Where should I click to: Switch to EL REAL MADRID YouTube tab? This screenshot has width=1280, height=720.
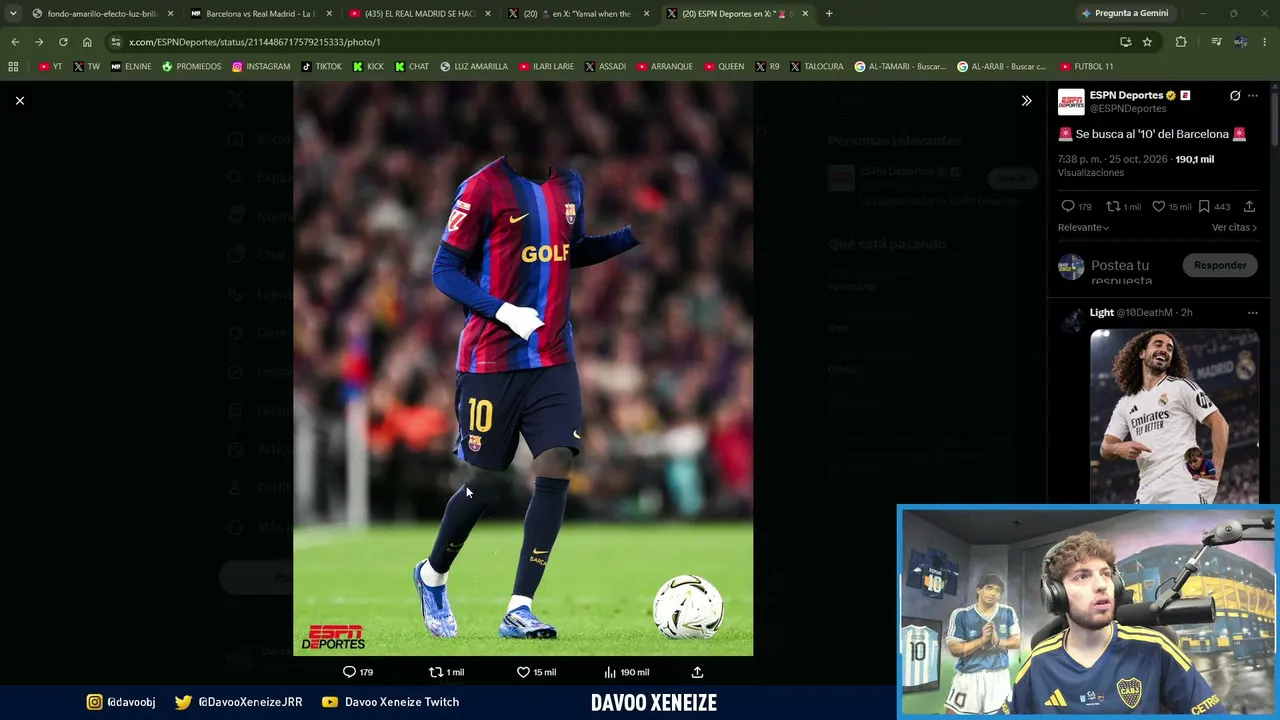click(419, 14)
